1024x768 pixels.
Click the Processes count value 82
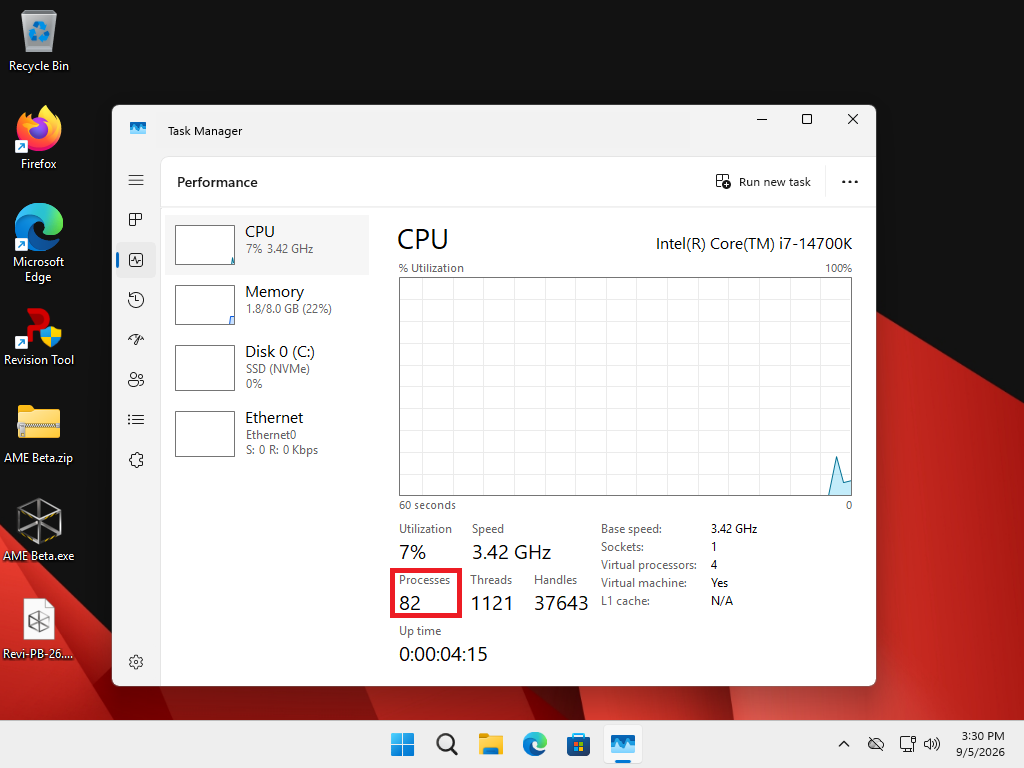pyautogui.click(x=410, y=603)
